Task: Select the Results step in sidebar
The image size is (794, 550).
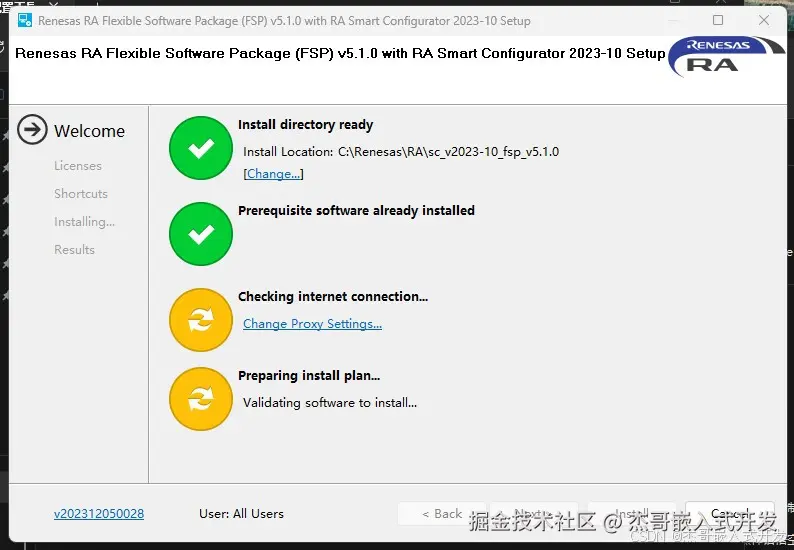Action: (75, 250)
